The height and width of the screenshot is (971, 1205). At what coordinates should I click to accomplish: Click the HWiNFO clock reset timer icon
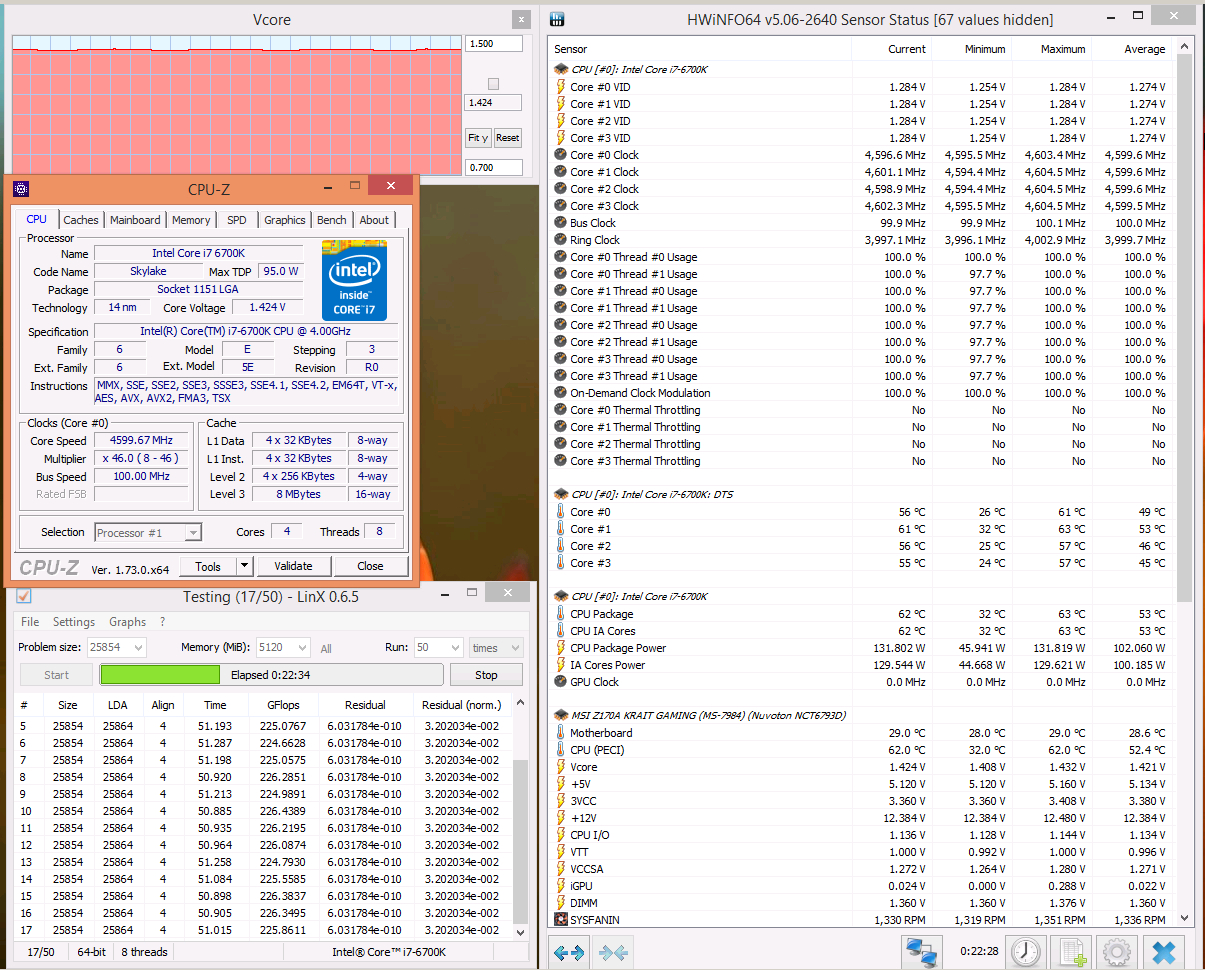[1025, 953]
